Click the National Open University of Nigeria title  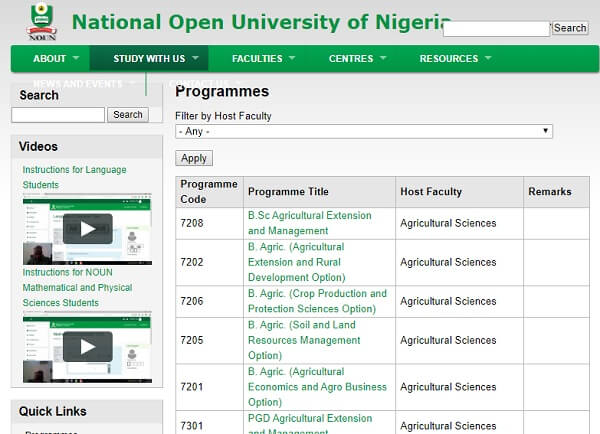pyautogui.click(x=262, y=22)
